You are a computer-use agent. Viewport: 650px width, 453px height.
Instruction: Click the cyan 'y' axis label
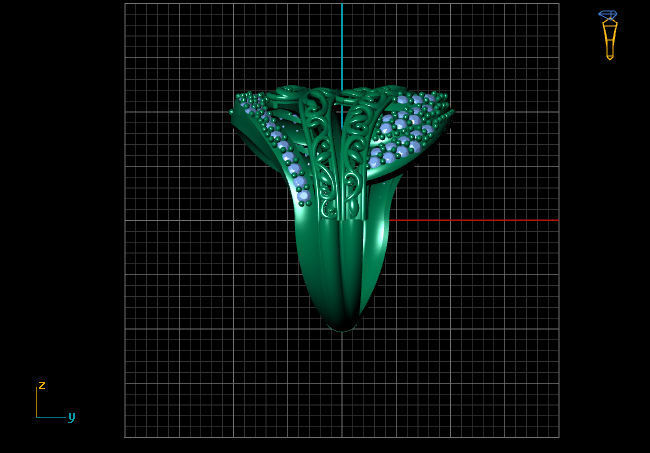[72, 417]
